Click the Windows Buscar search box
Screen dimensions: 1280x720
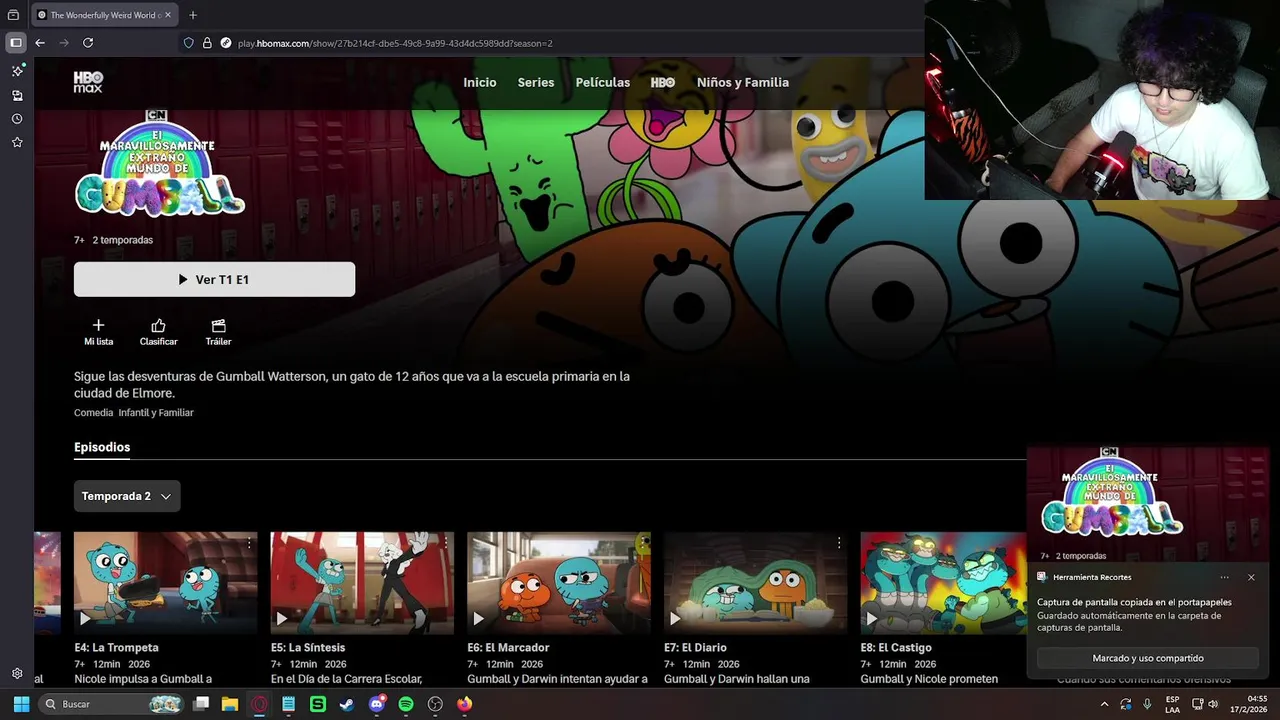pyautogui.click(x=112, y=704)
